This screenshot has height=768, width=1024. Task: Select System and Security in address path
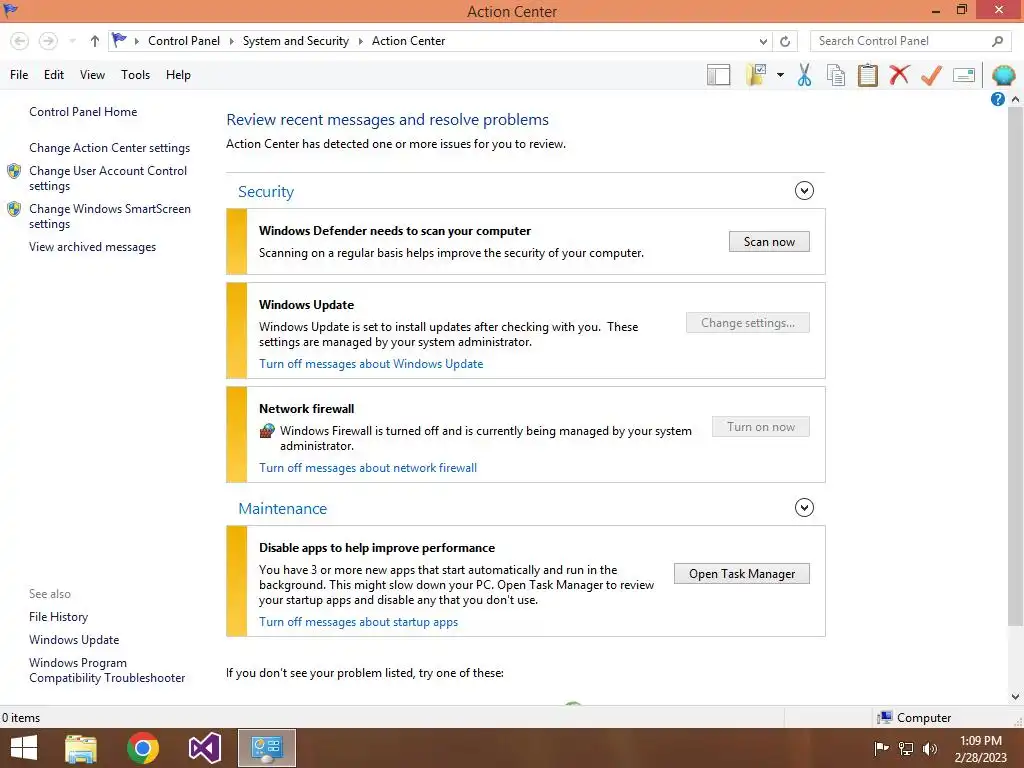[295, 40]
